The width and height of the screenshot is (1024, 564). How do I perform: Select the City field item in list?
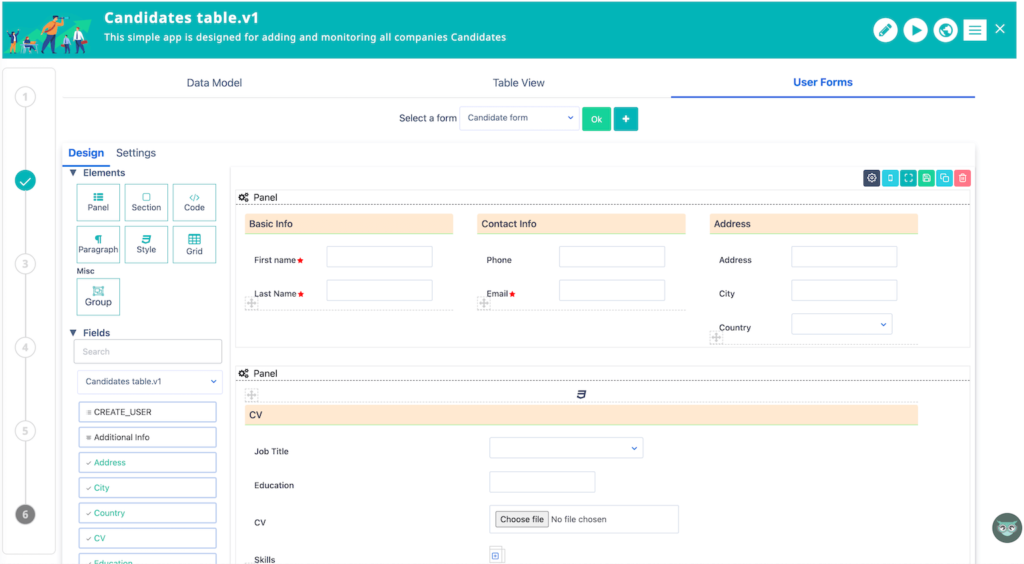click(148, 488)
